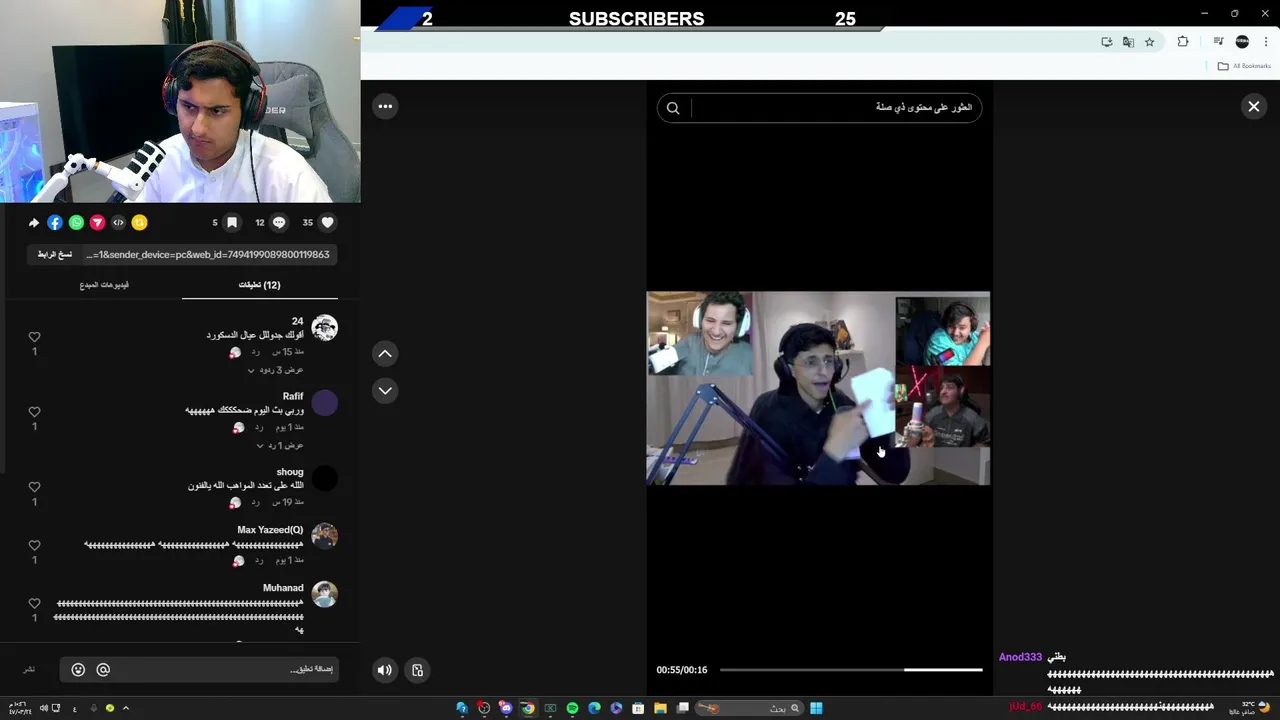Like Rafif's comment
Viewport: 1280px width, 720px height.
pyautogui.click(x=34, y=412)
